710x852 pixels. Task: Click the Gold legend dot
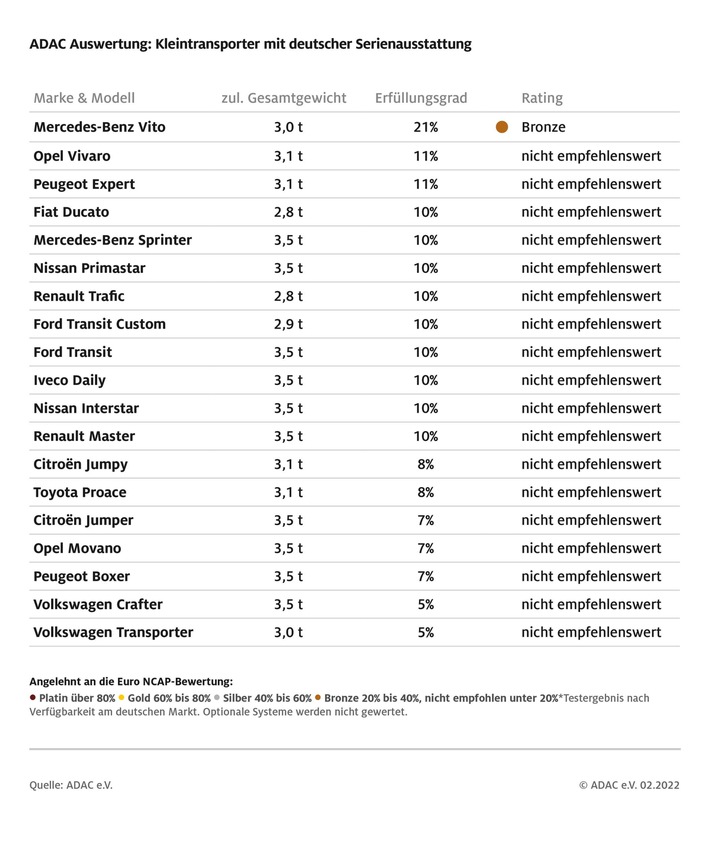pos(121,698)
